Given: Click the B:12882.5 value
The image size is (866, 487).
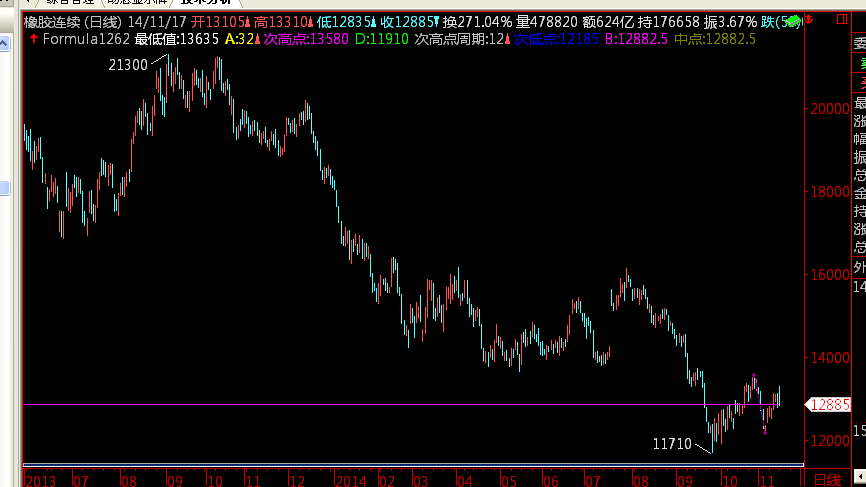Looking at the screenshot, I should (x=636, y=39).
